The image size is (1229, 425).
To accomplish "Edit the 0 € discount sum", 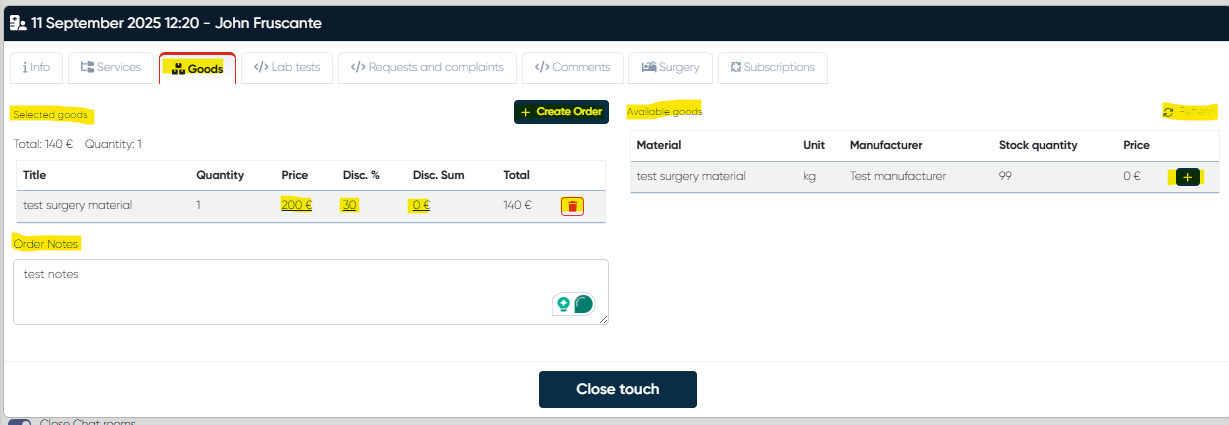I will [420, 205].
